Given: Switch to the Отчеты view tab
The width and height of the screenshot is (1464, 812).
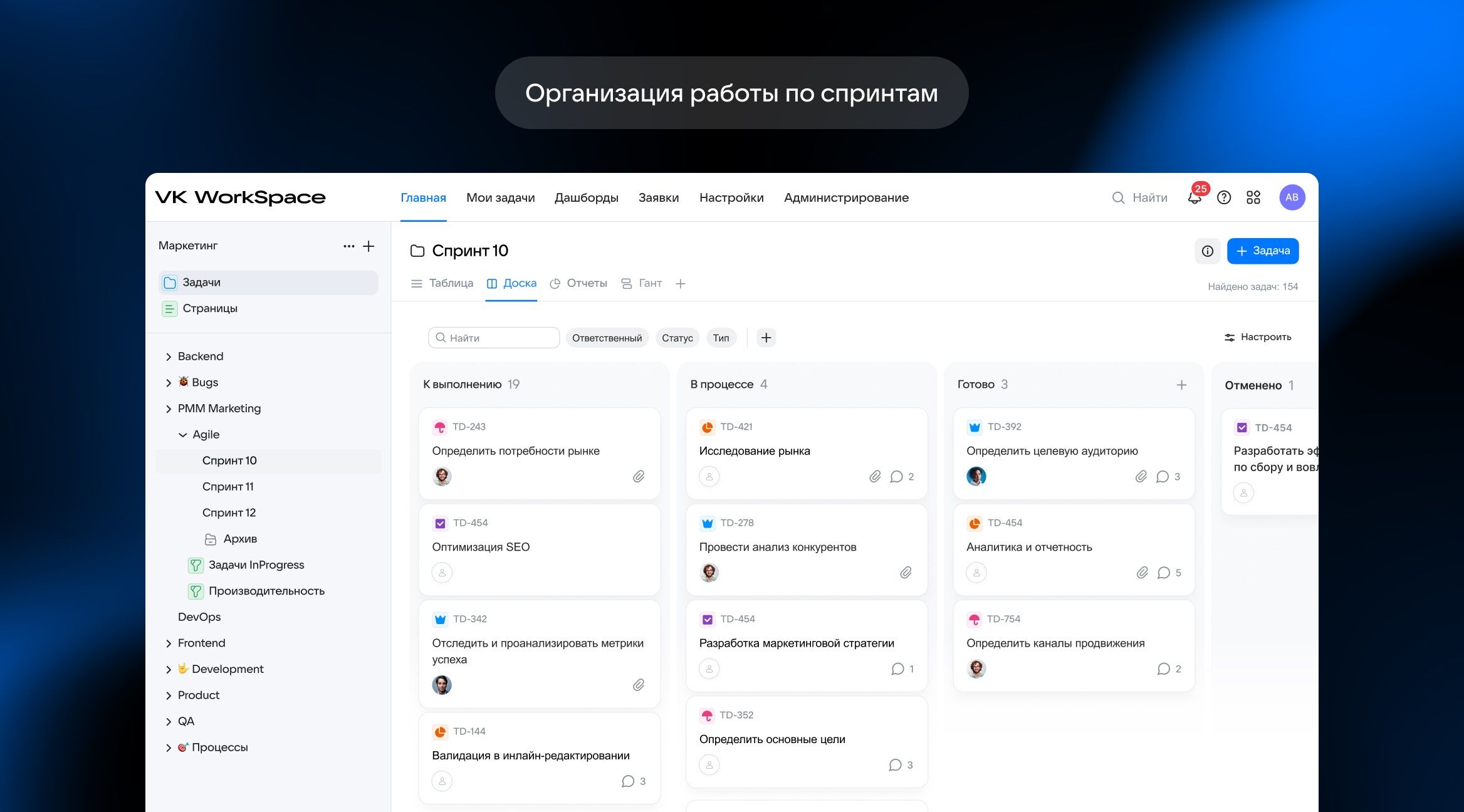Looking at the screenshot, I should click(578, 283).
